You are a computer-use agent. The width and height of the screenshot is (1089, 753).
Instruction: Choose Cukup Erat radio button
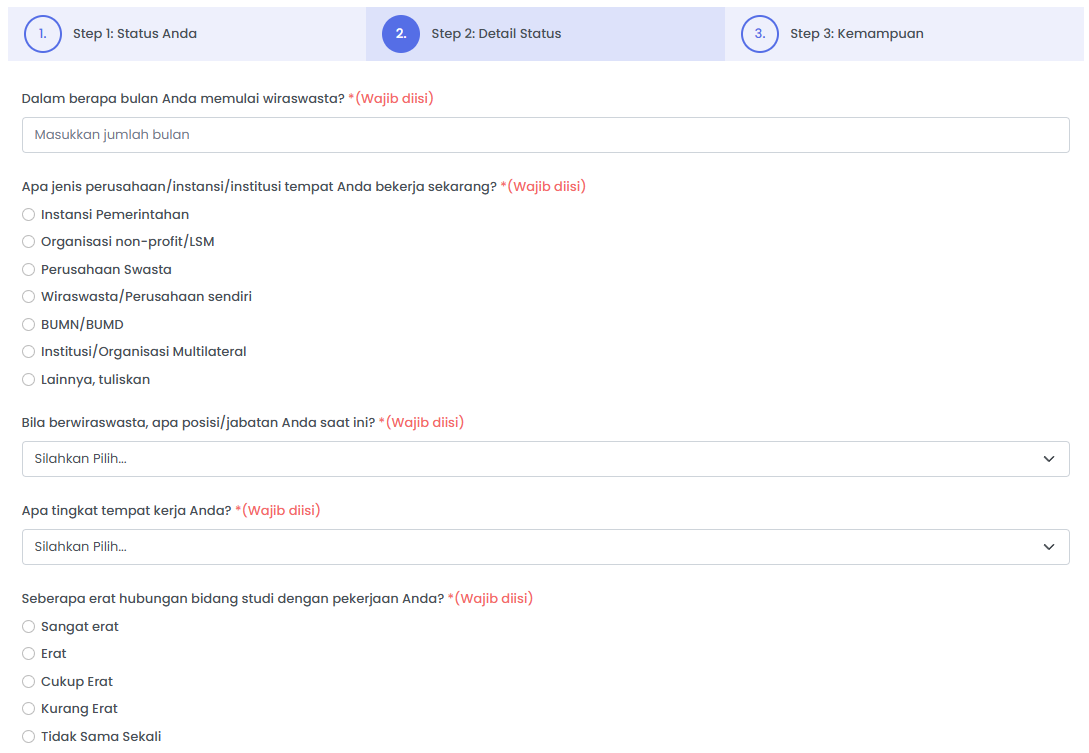coord(29,682)
